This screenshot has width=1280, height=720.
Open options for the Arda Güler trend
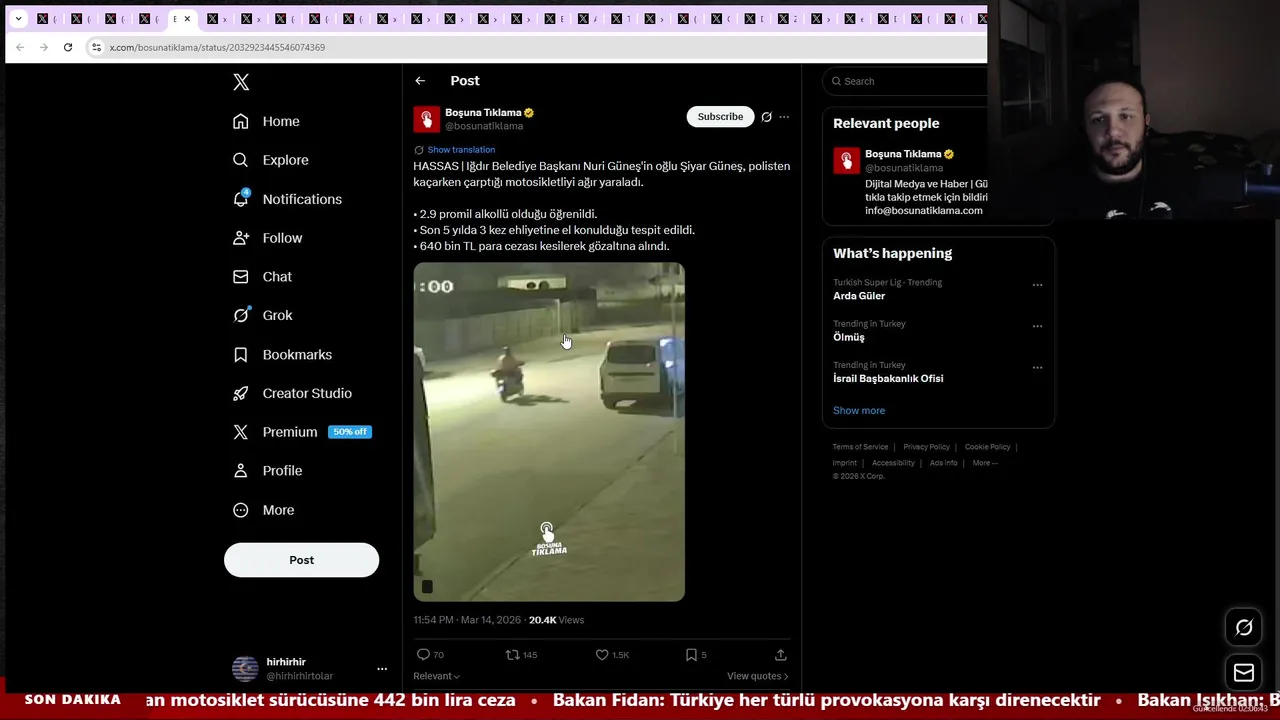pyautogui.click(x=1037, y=285)
